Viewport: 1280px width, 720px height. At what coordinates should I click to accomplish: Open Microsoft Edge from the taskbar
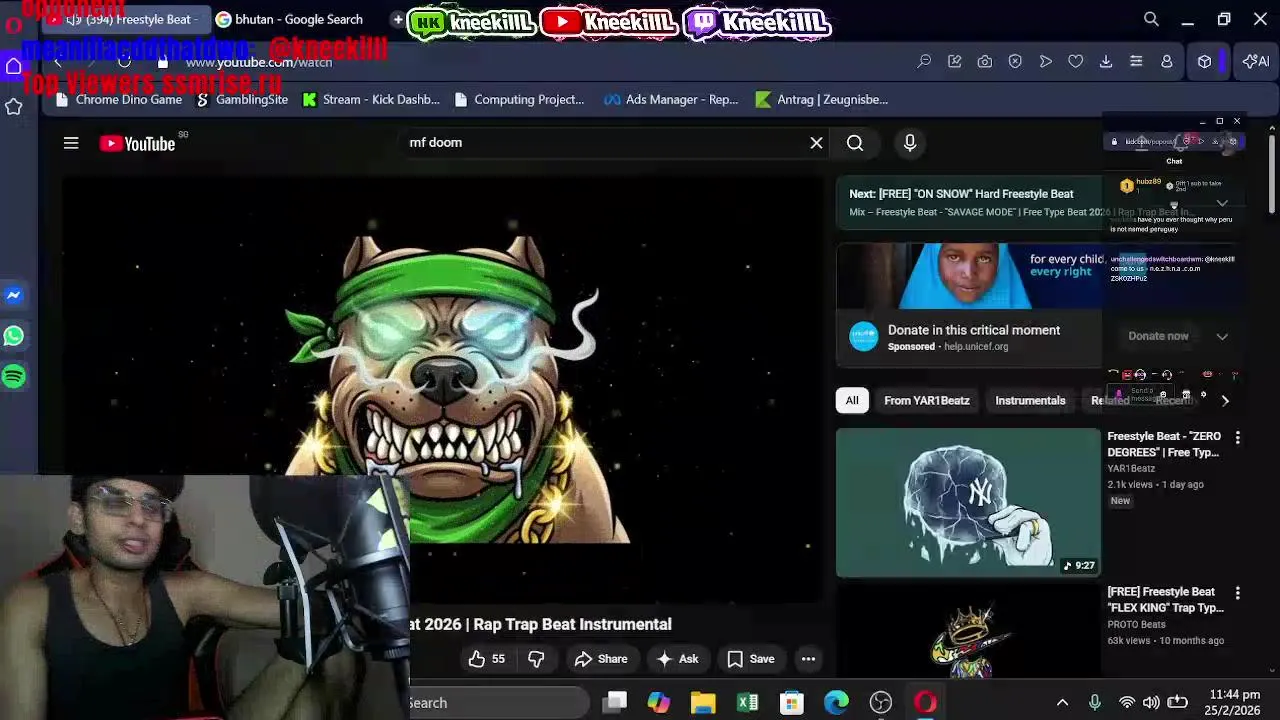coord(836,703)
